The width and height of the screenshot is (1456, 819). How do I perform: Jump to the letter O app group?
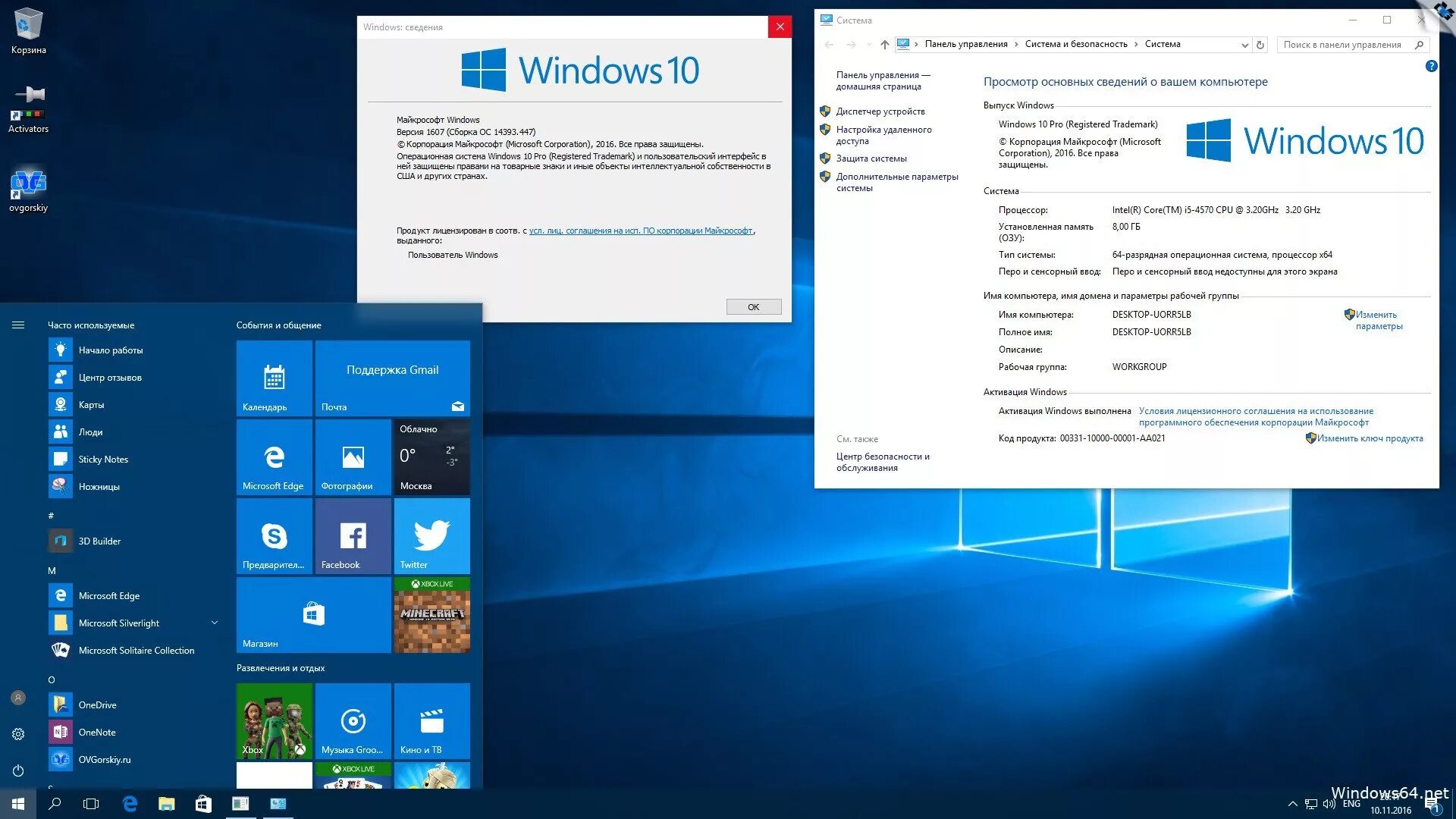tap(52, 680)
